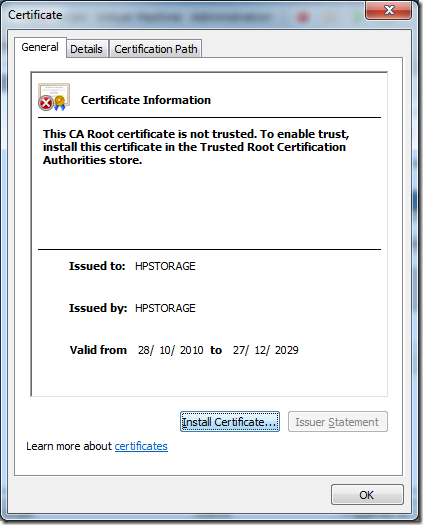Click the expiry date 27/12/2029
This screenshot has height=525, width=423.
tap(266, 350)
